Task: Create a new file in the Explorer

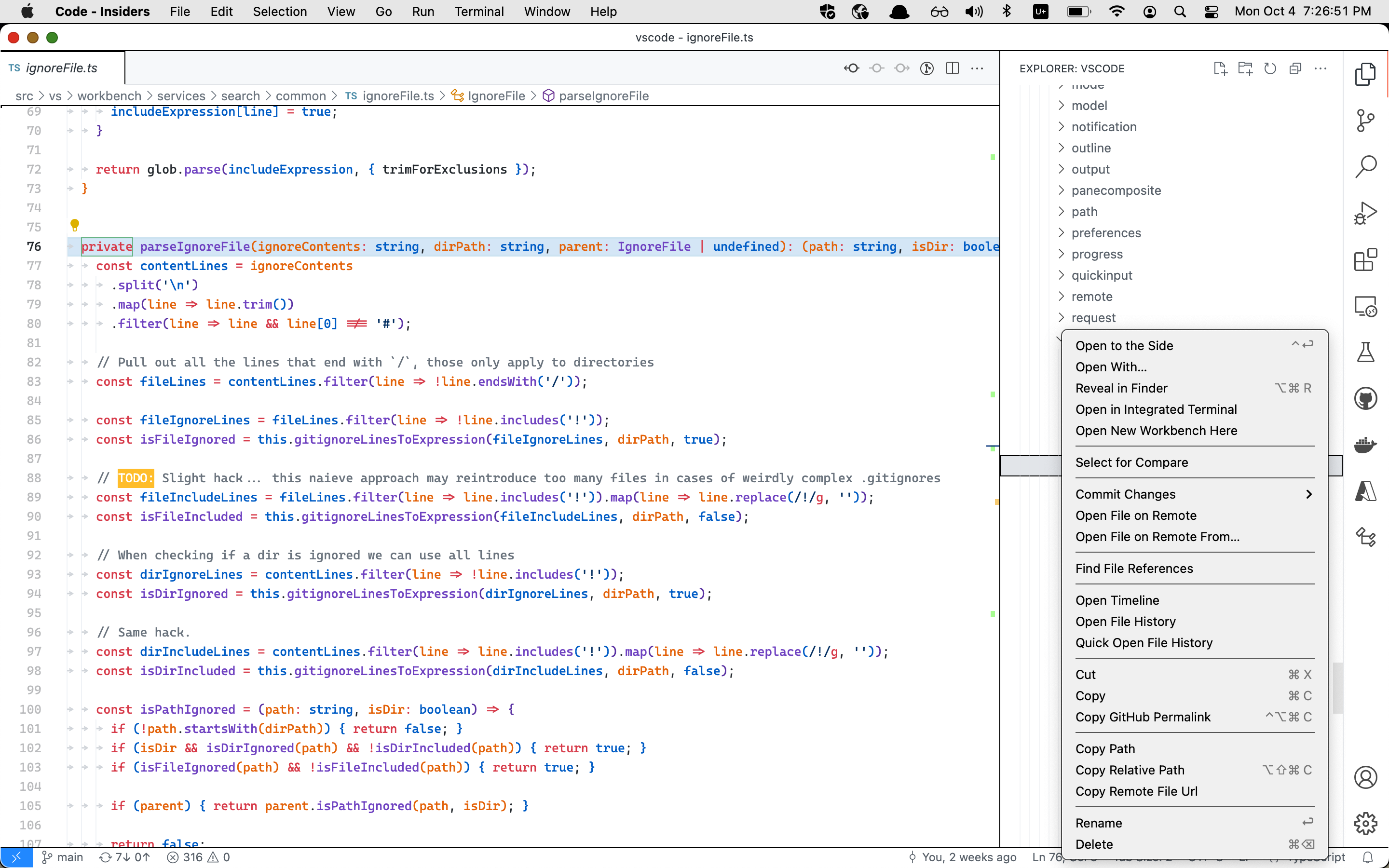Action: 1220,68
